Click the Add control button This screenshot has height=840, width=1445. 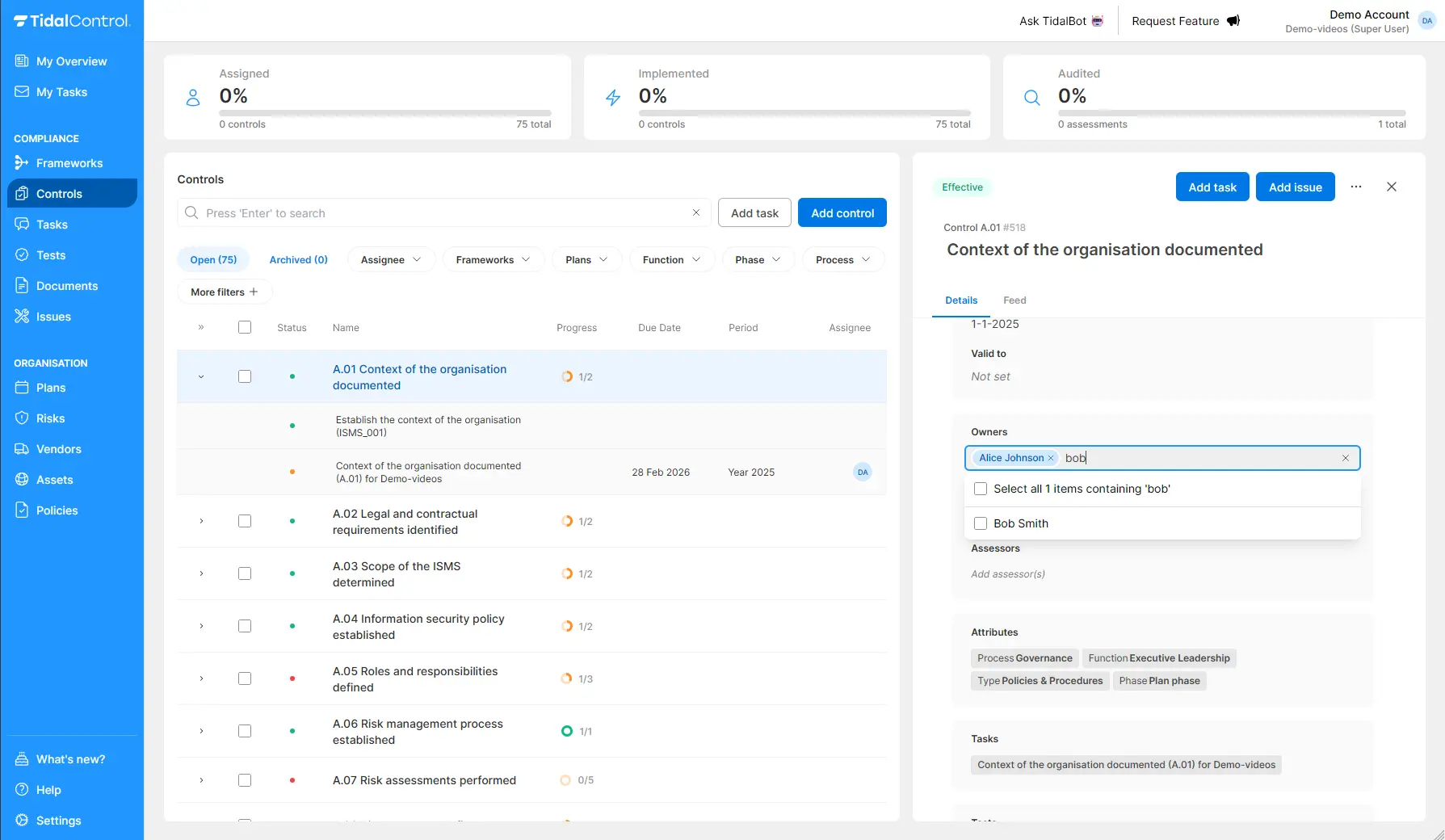[x=842, y=213]
